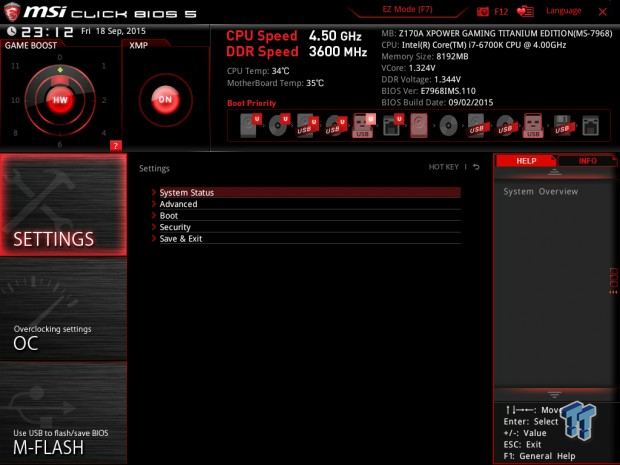The width and height of the screenshot is (620, 465).
Task: Click the Memory Size 8192MB text
Action: point(425,57)
